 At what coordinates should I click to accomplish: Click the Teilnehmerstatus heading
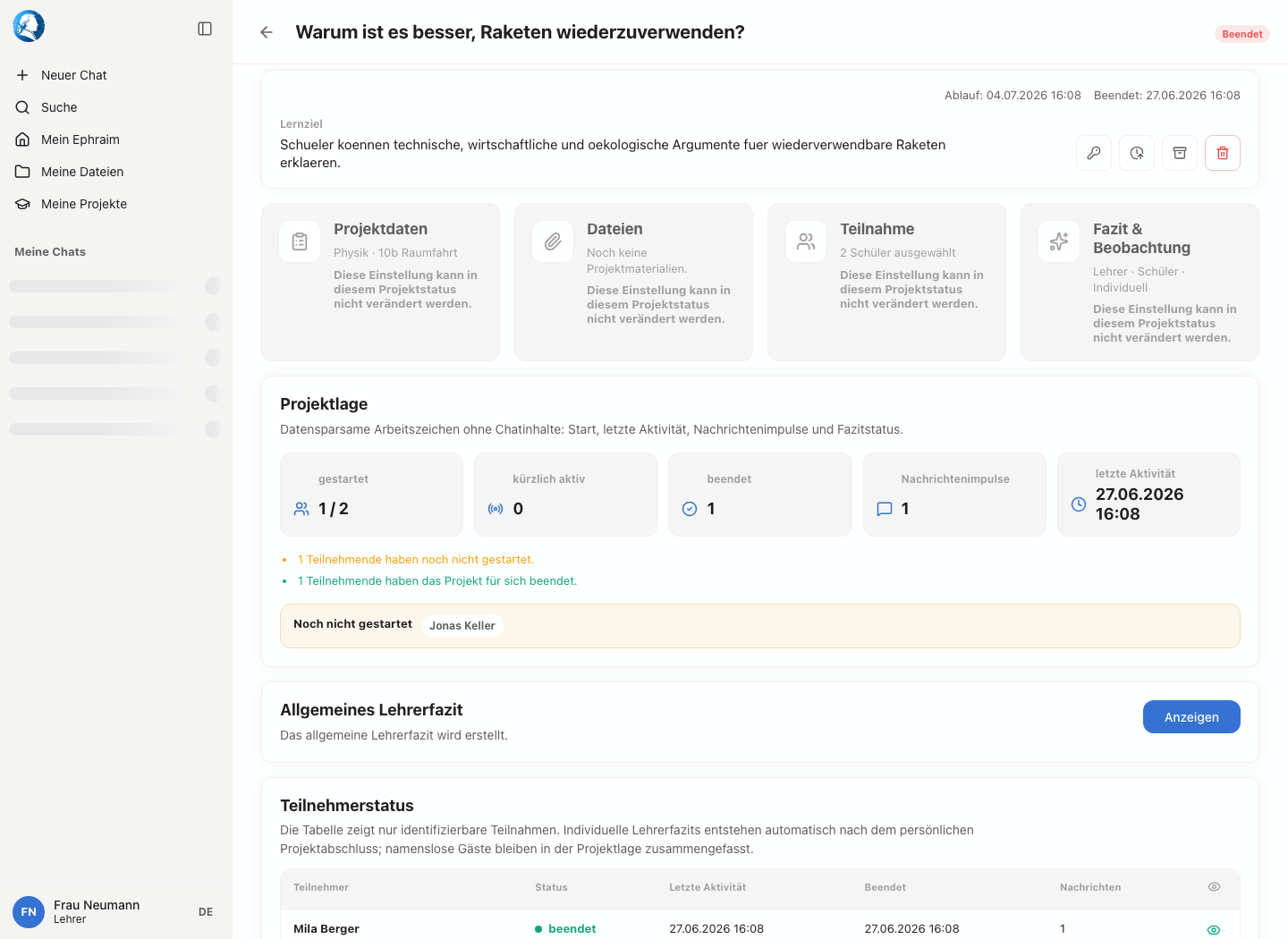click(x=347, y=806)
